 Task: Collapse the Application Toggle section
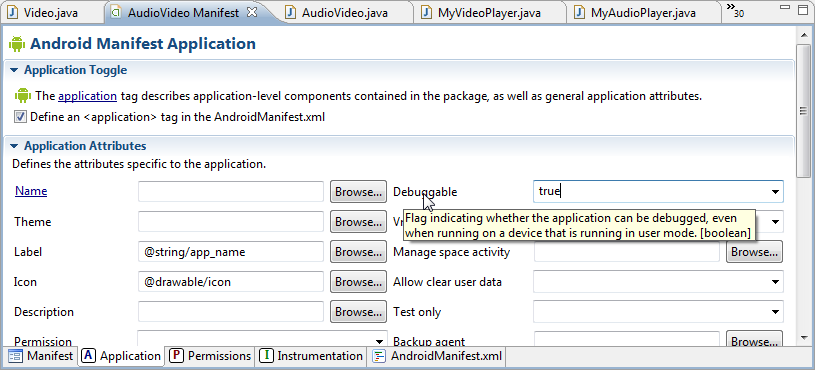click(14, 70)
